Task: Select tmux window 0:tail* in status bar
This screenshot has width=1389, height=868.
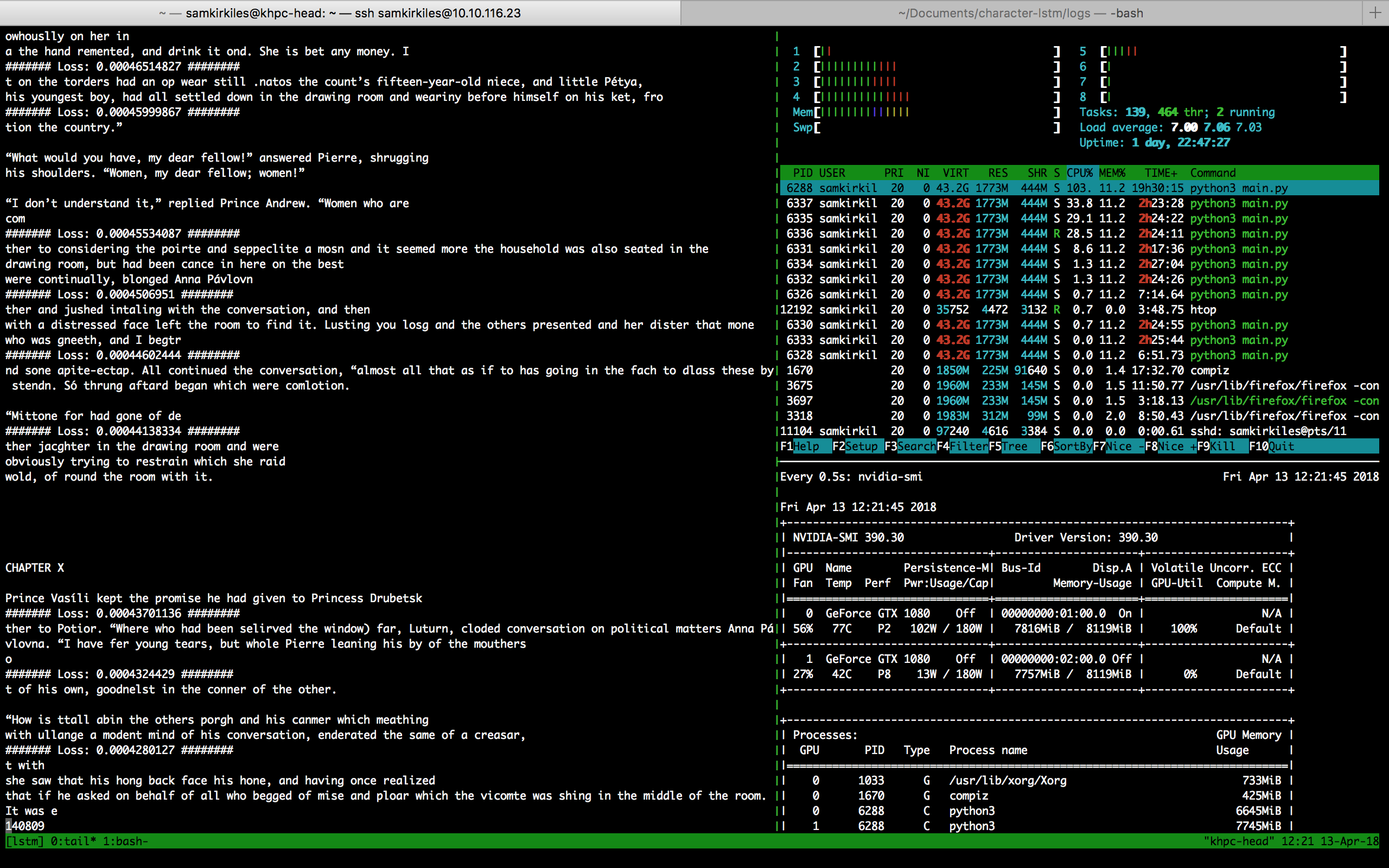Action: point(73,841)
